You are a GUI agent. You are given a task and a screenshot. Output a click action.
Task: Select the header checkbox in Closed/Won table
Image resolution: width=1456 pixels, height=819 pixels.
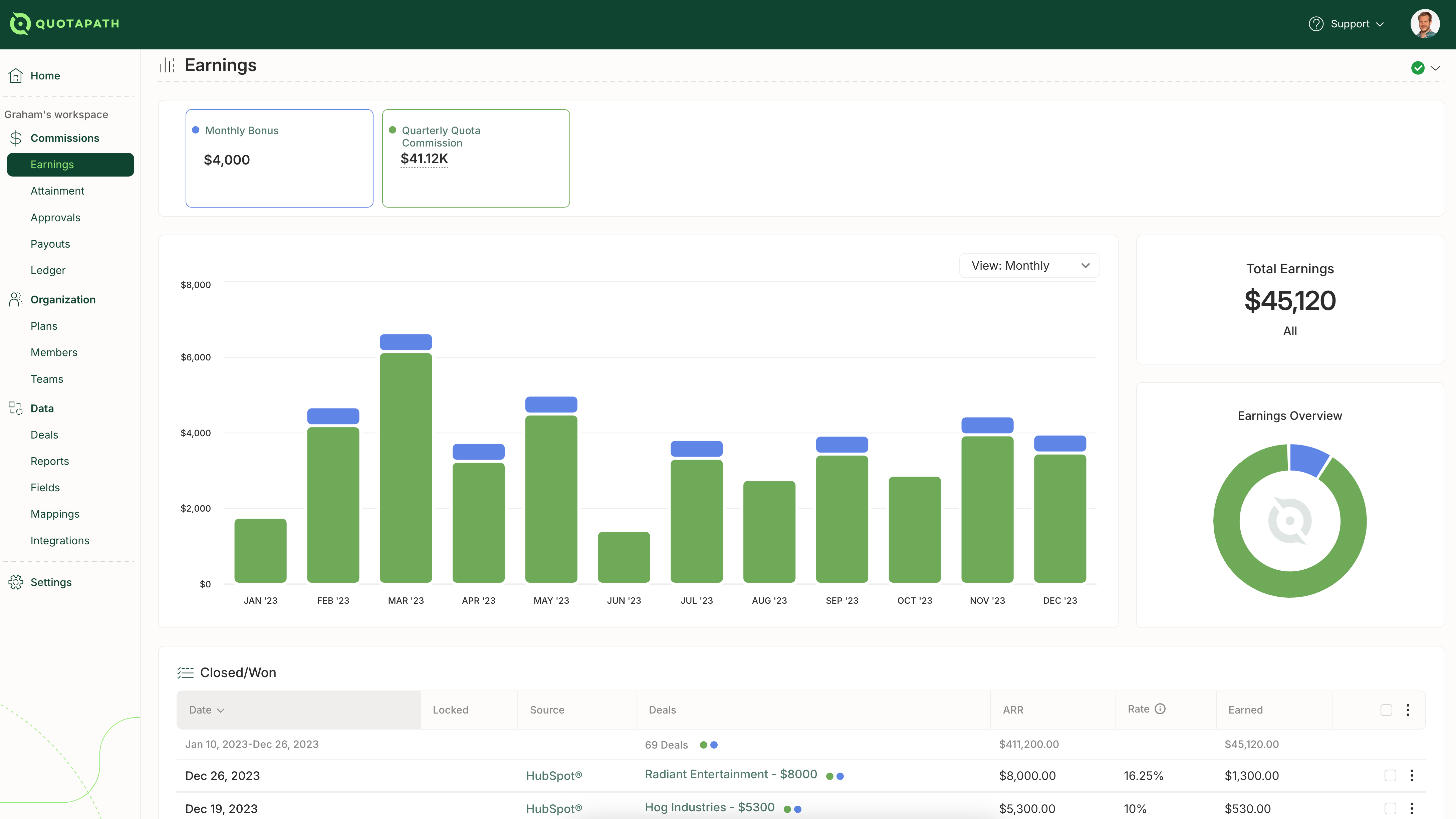pyautogui.click(x=1386, y=710)
